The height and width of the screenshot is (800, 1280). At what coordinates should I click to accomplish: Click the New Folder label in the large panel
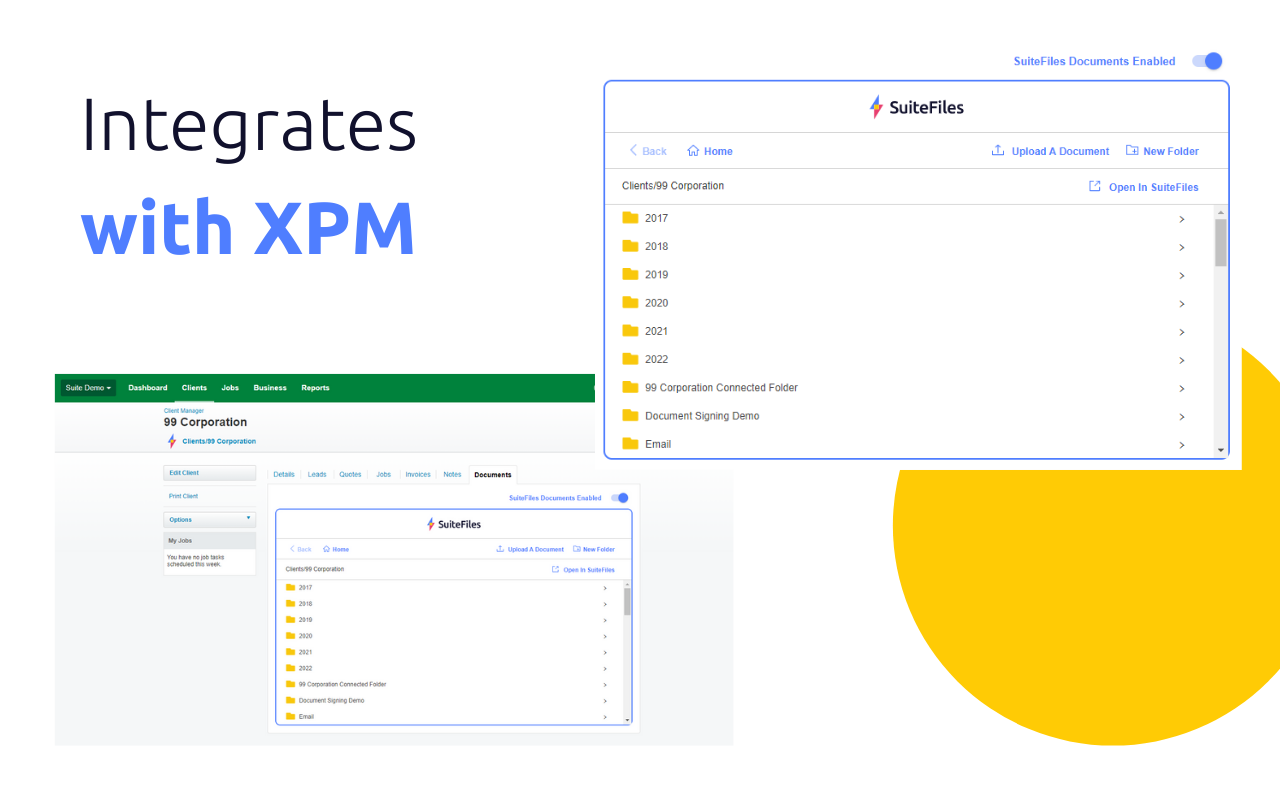pos(1171,152)
